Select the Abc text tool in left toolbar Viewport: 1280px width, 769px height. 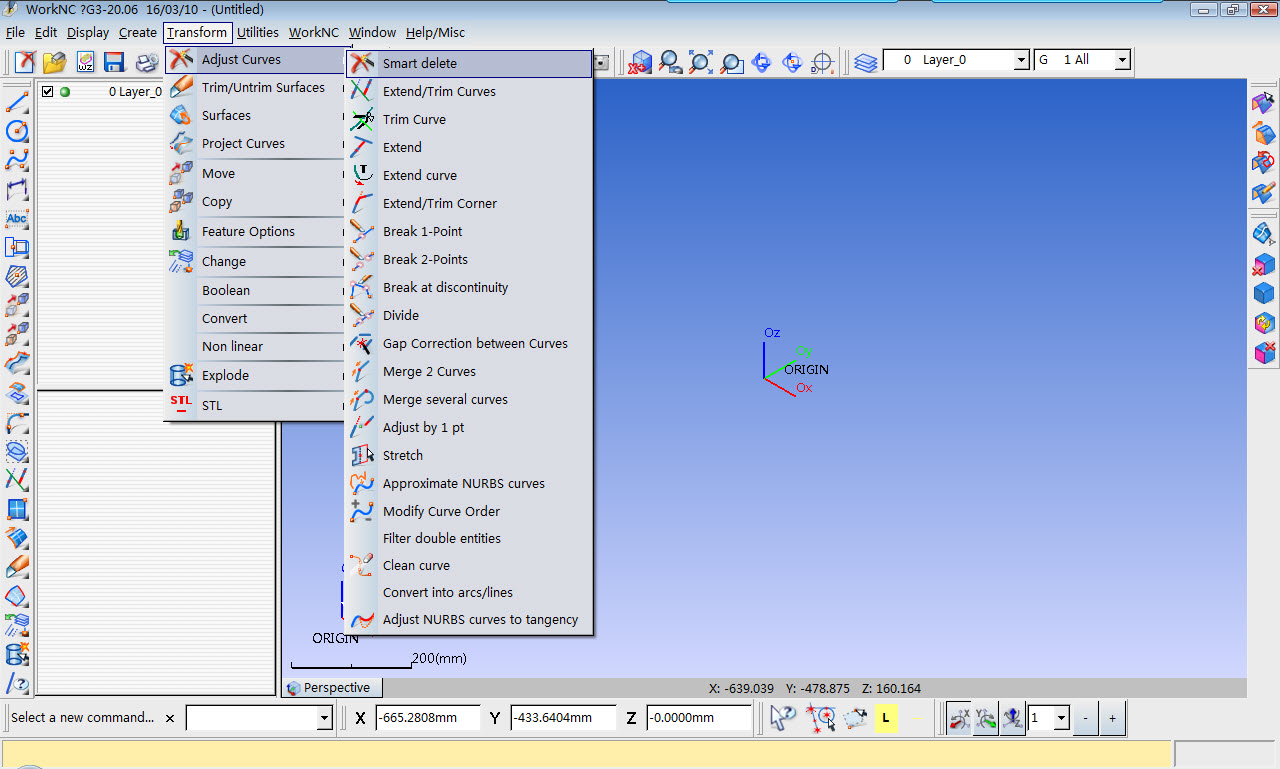[x=17, y=218]
